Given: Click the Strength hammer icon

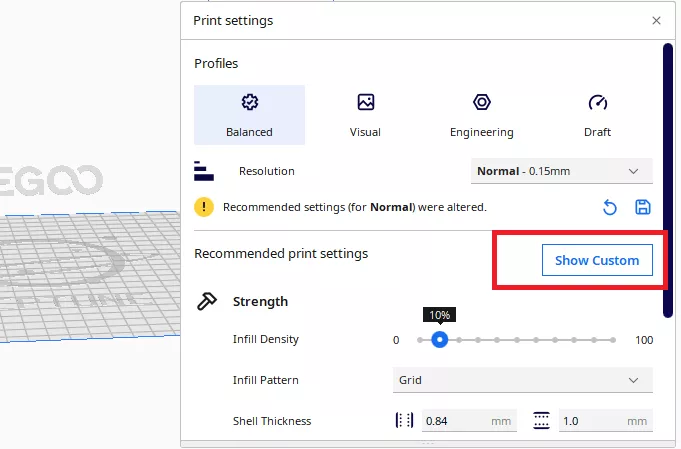Looking at the screenshot, I should click(207, 301).
